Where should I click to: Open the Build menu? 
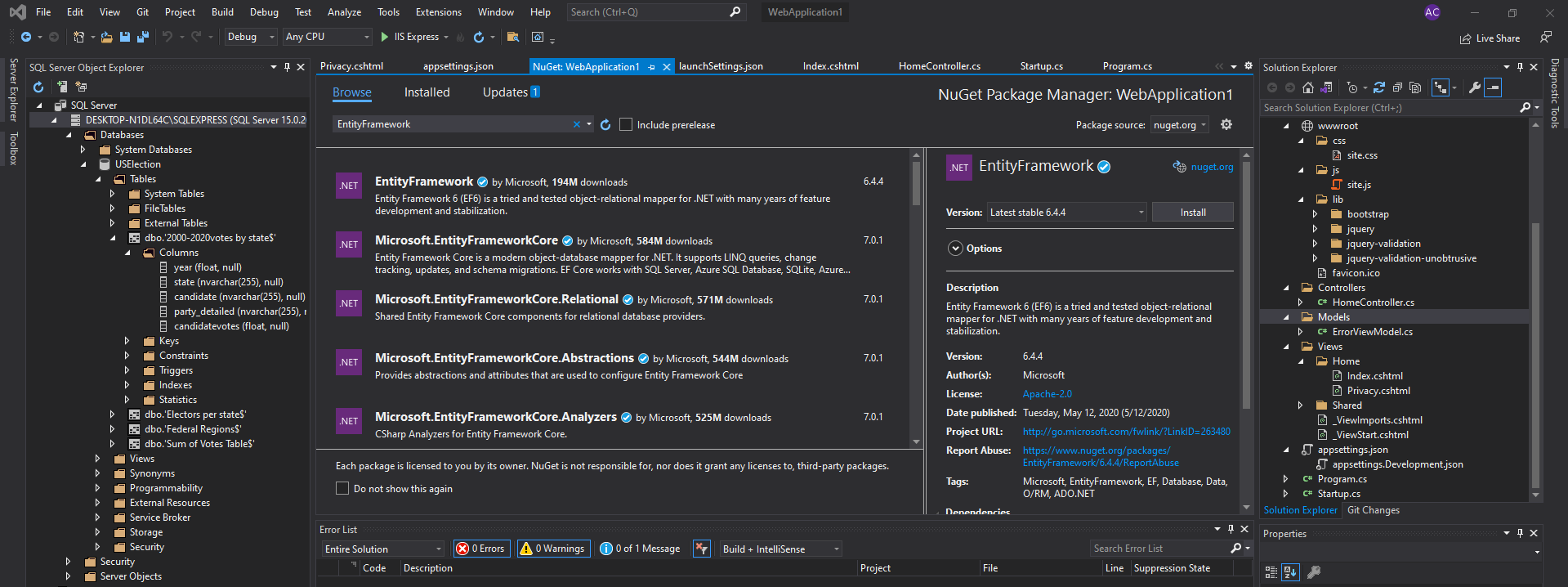pos(222,12)
